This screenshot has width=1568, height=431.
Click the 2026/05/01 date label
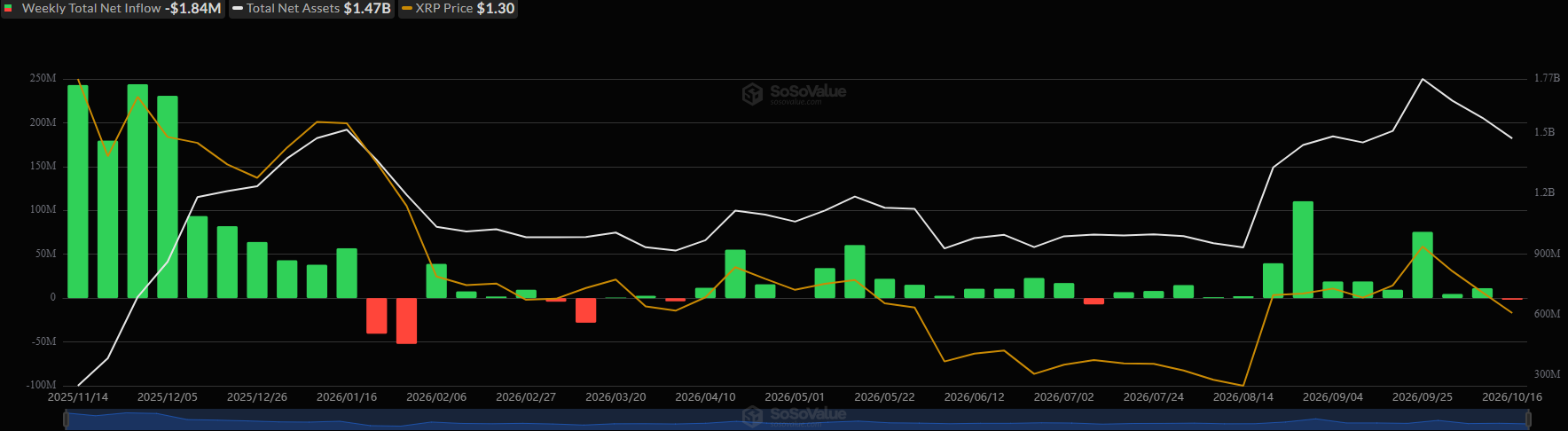pos(795,397)
